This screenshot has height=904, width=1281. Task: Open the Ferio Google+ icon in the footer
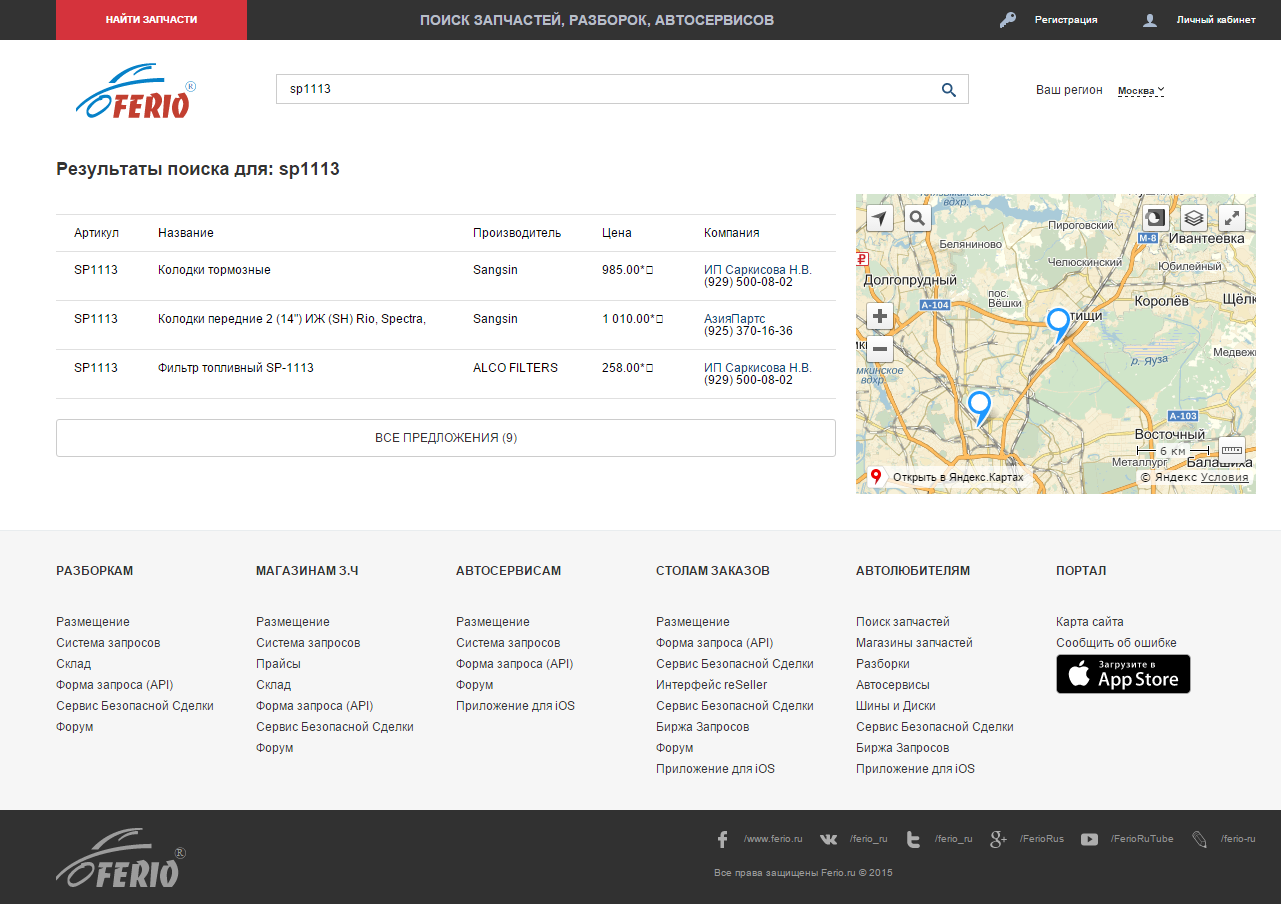click(x=998, y=839)
